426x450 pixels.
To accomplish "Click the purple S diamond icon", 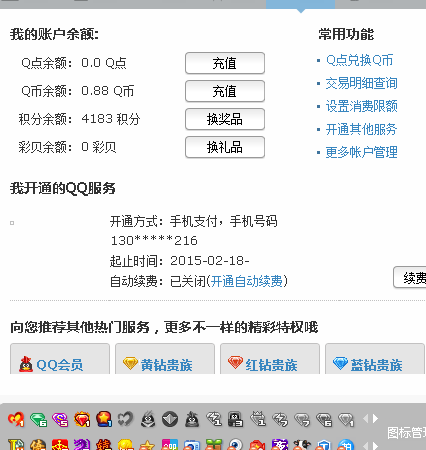I will (60, 419).
